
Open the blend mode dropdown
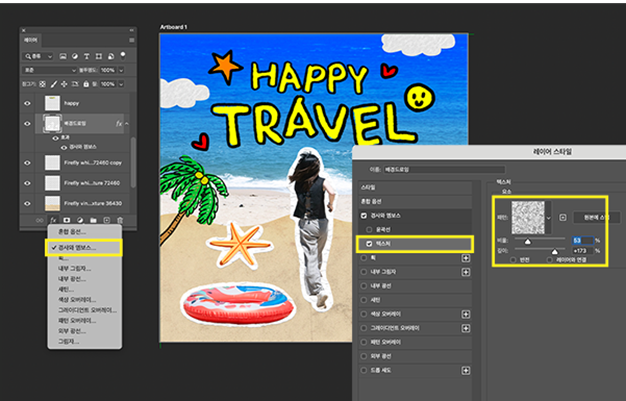click(x=49, y=70)
